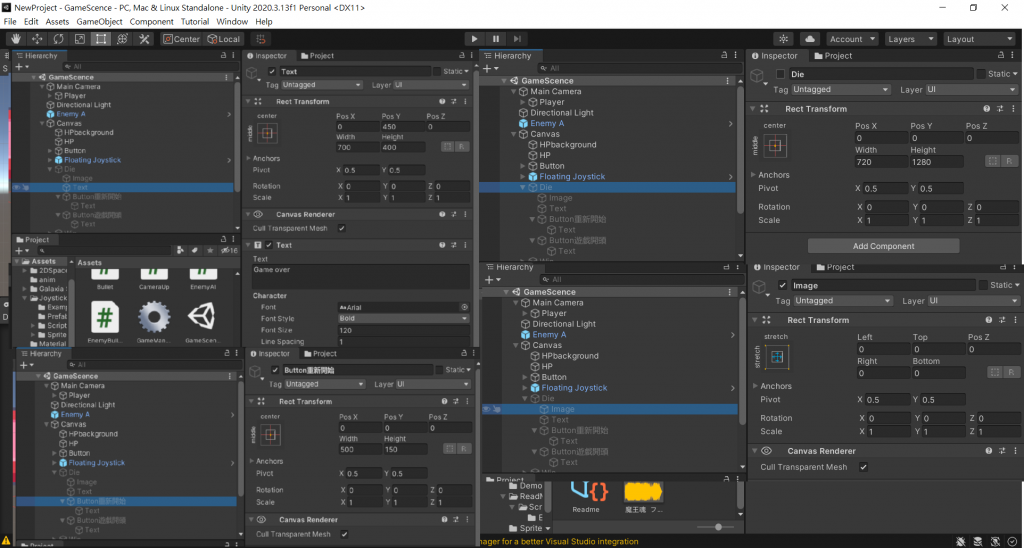Click GameScene Unity asset icon
The width and height of the screenshot is (1024, 548).
(203, 317)
